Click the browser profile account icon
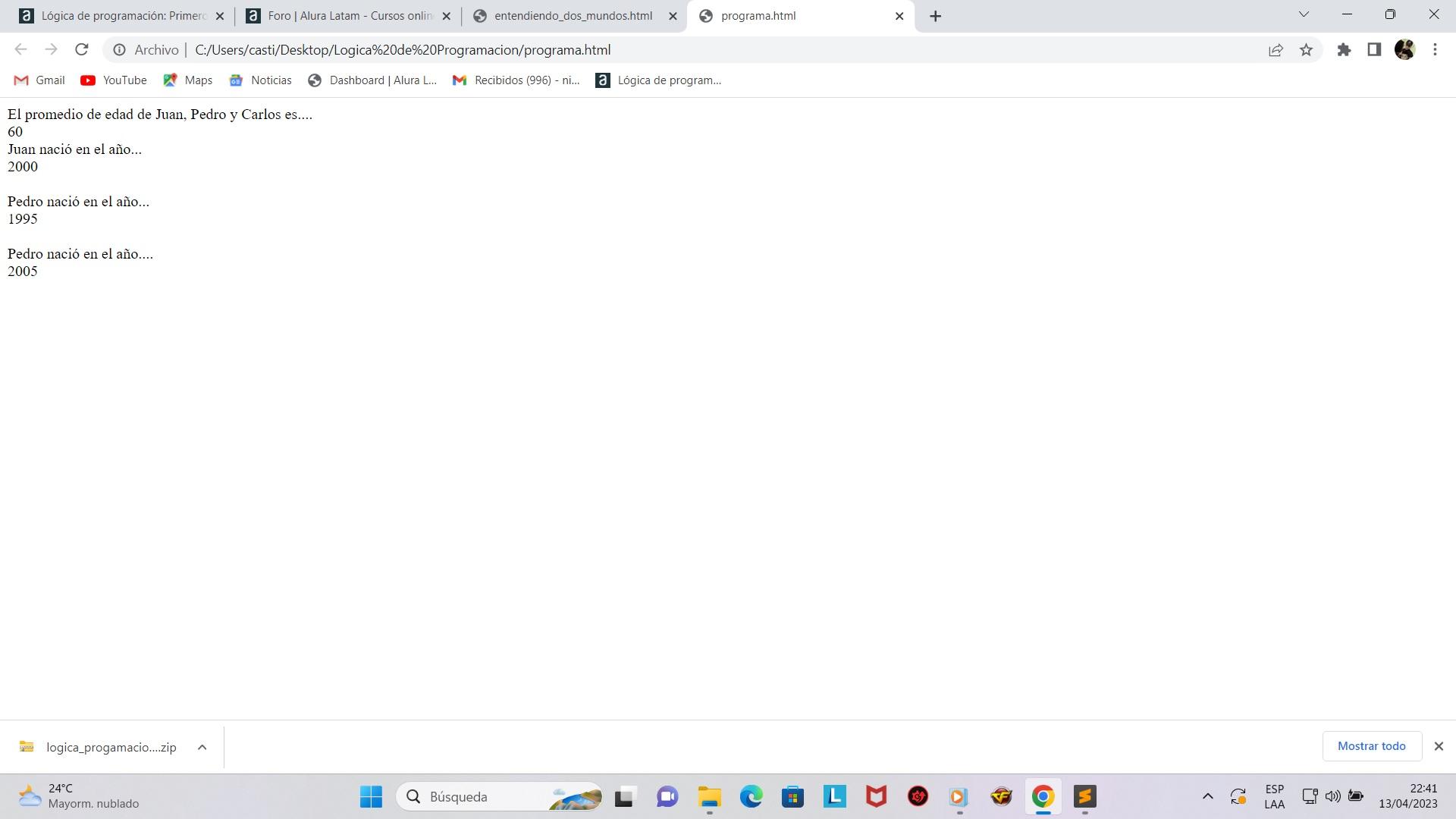The width and height of the screenshot is (1456, 819). click(x=1406, y=49)
